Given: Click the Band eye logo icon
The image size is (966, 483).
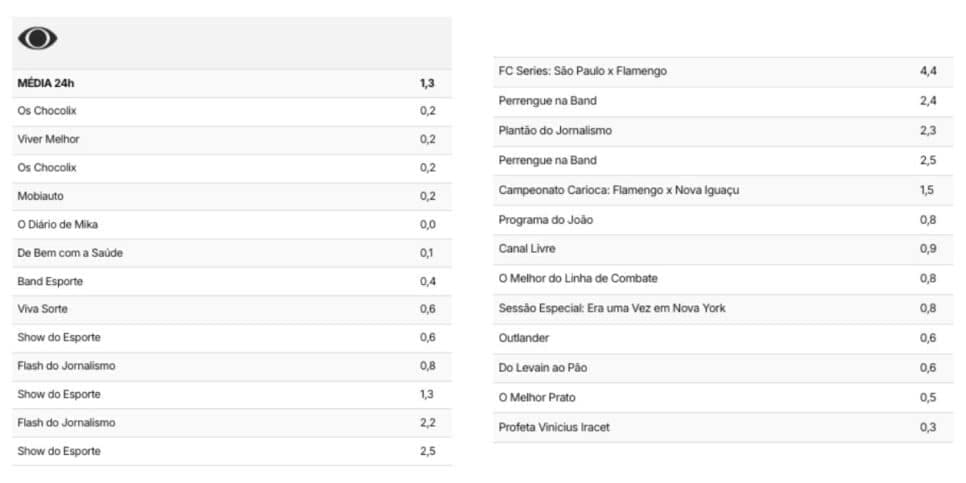Looking at the screenshot, I should 38,38.
